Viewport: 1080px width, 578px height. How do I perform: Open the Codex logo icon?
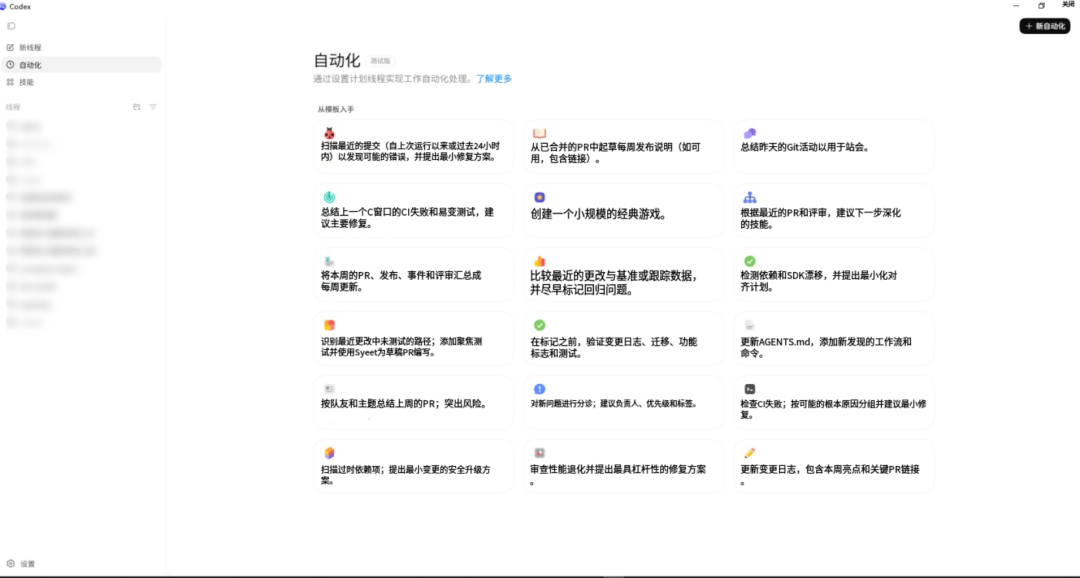5,7
